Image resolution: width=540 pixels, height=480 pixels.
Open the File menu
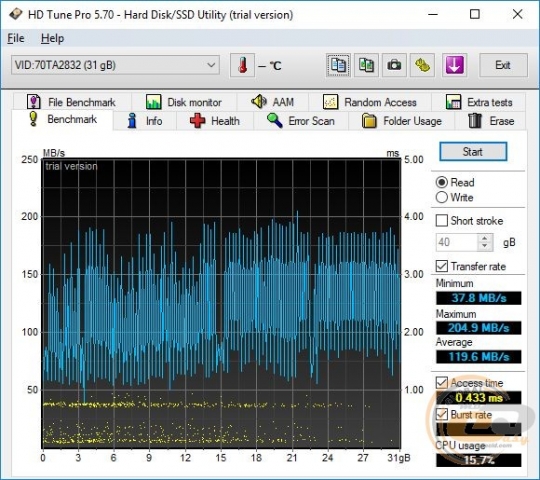point(16,38)
